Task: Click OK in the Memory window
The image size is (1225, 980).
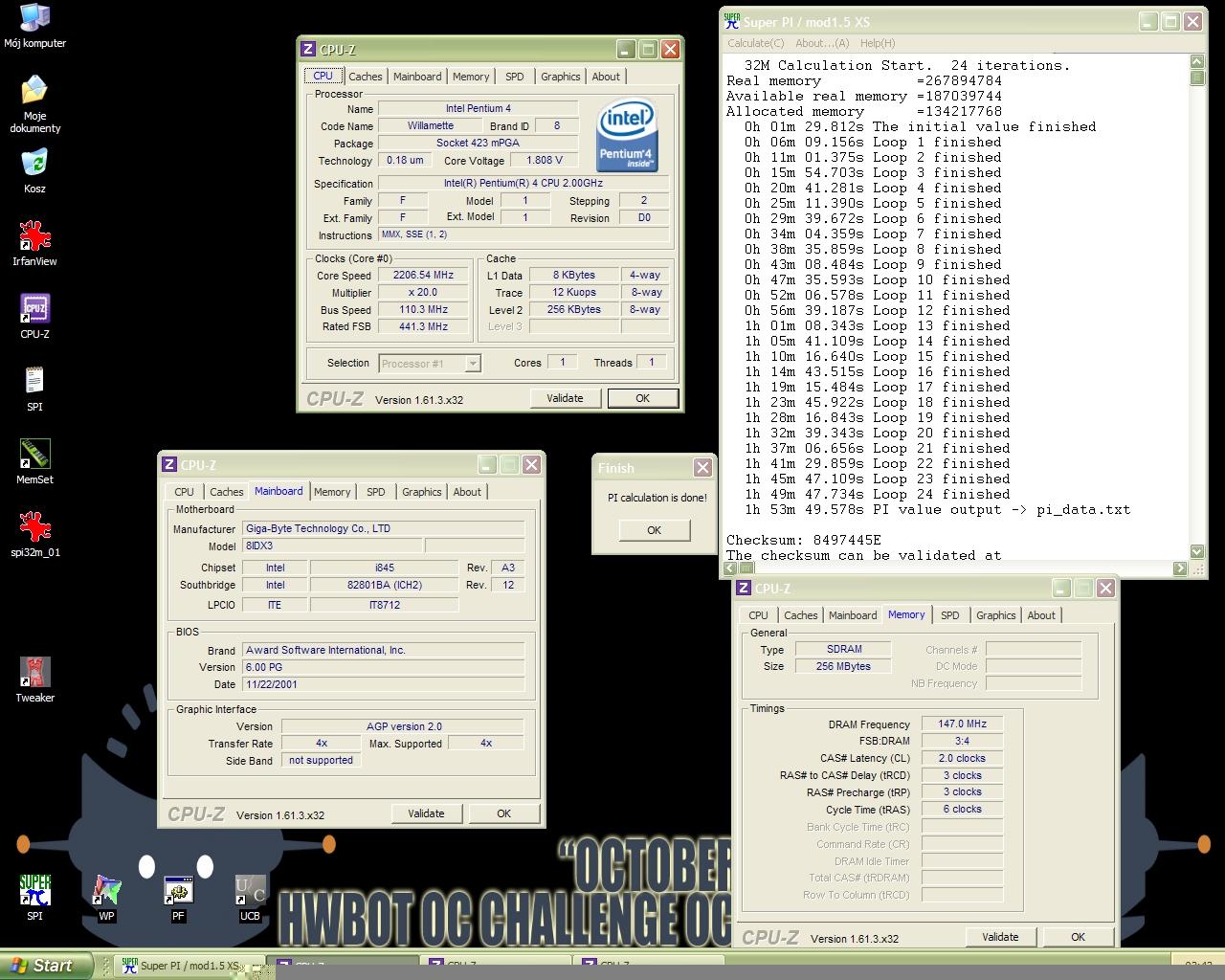Action: [1078, 937]
